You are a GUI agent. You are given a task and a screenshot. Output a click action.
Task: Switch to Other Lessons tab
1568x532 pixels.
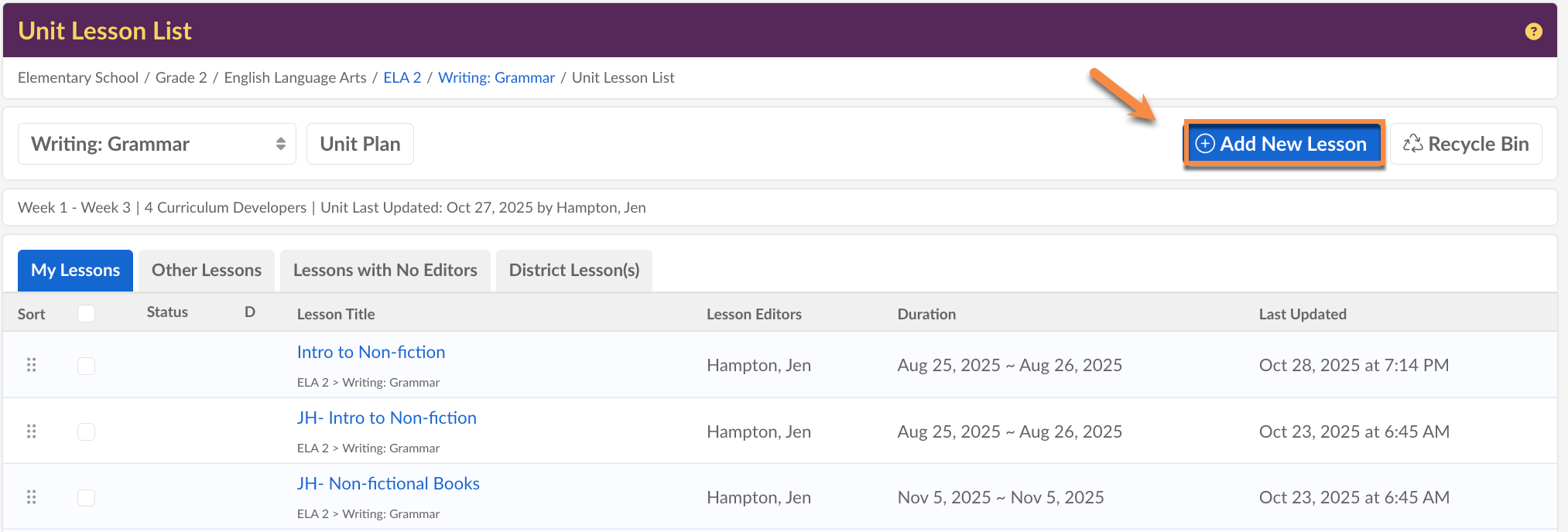click(x=207, y=271)
